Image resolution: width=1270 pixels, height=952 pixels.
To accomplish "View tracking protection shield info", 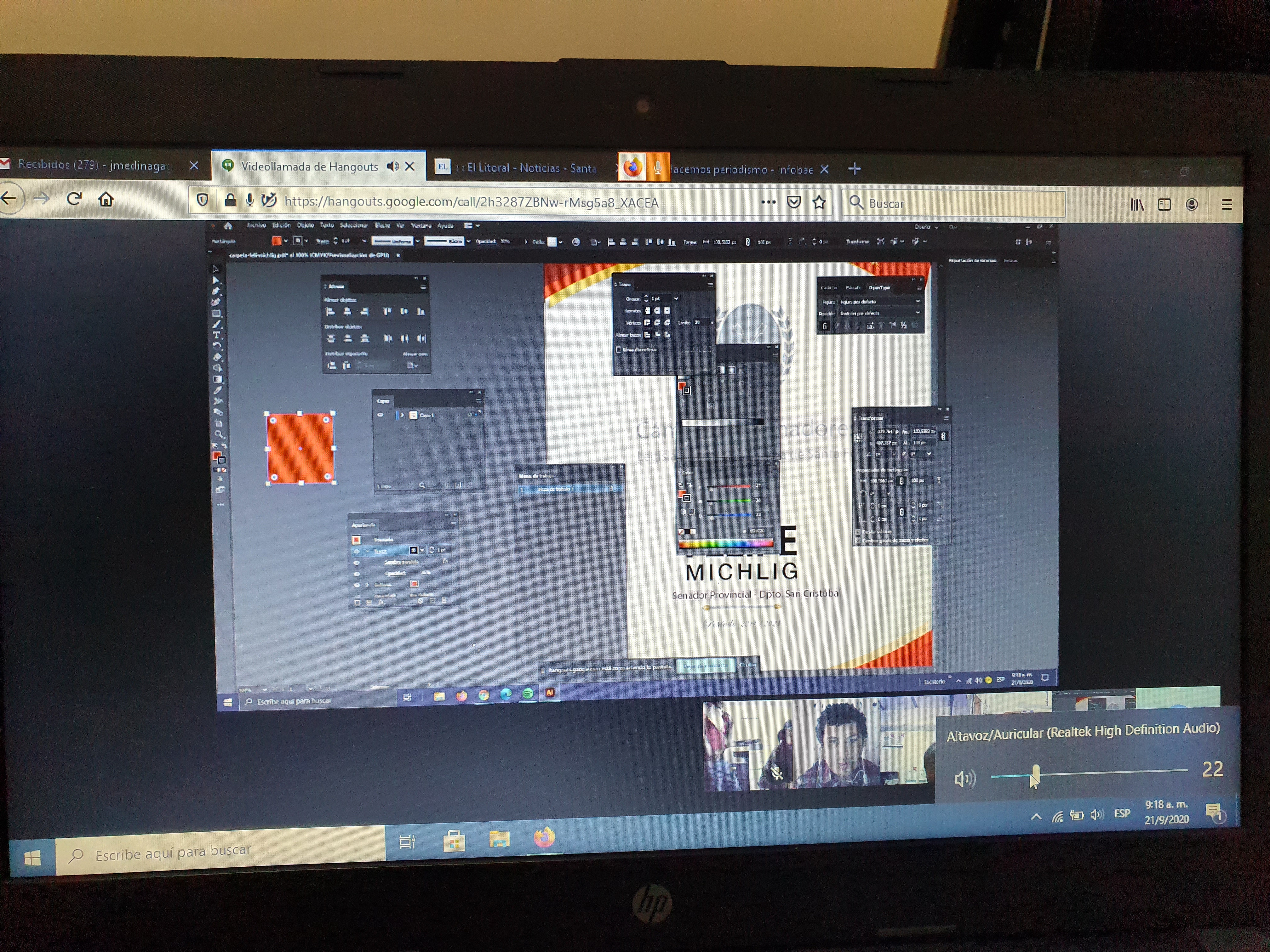I will (202, 200).
